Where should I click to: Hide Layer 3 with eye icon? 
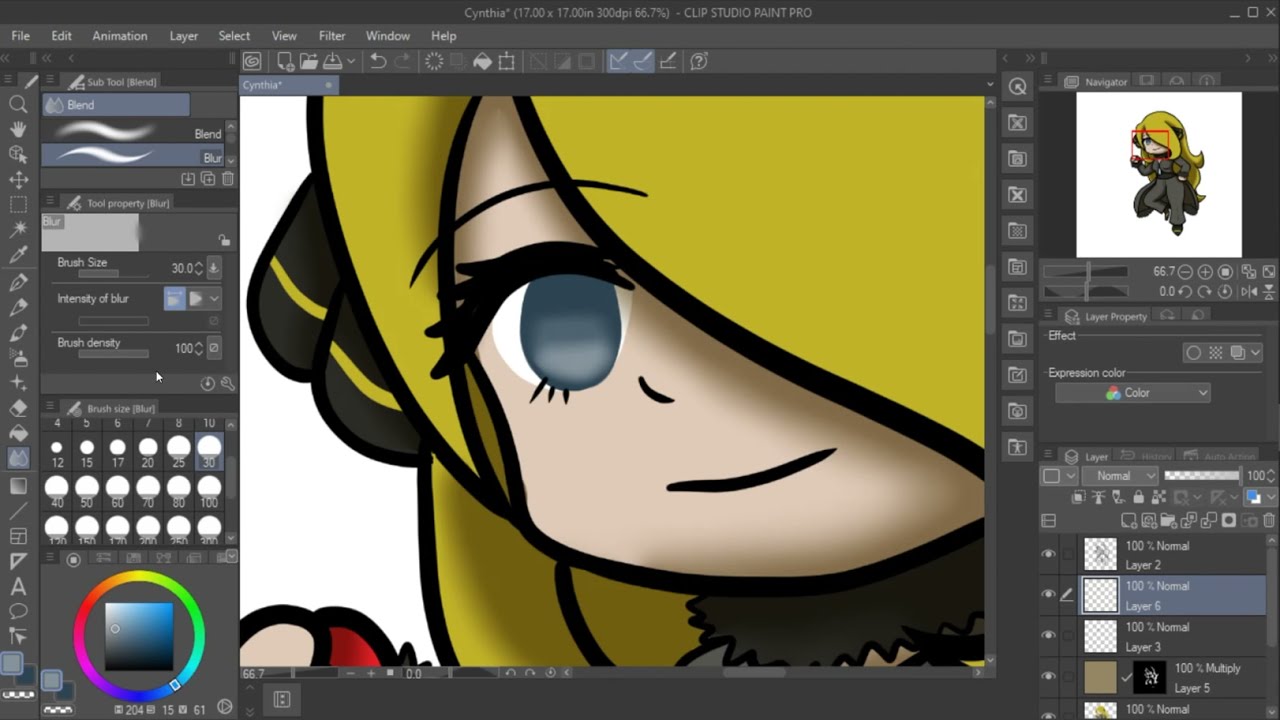(1048, 635)
